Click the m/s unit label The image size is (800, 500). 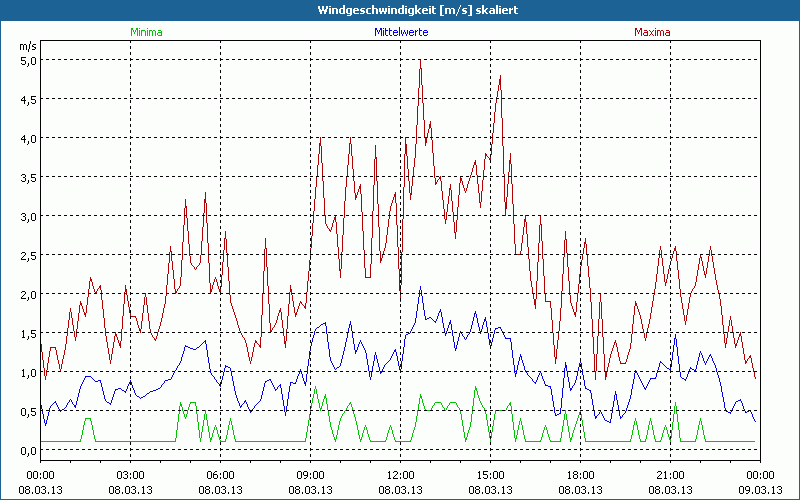coord(27,45)
